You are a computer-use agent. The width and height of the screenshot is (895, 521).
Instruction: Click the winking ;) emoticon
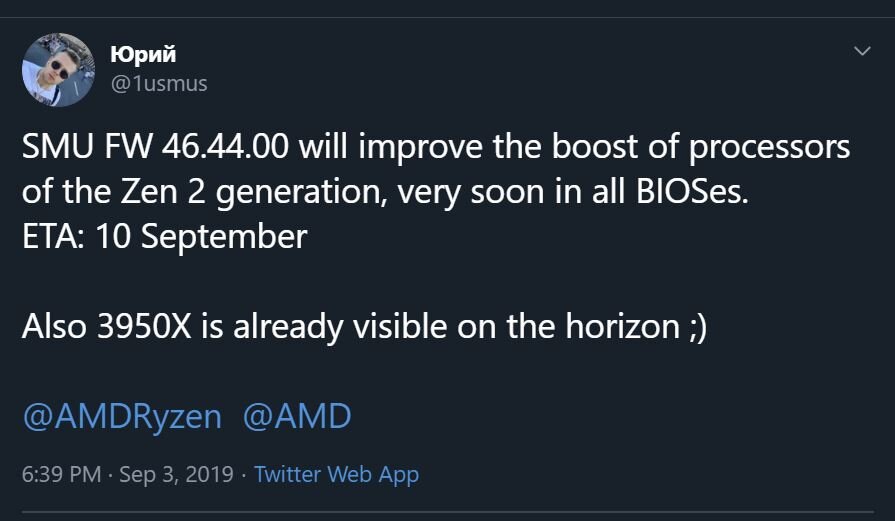(x=698, y=328)
